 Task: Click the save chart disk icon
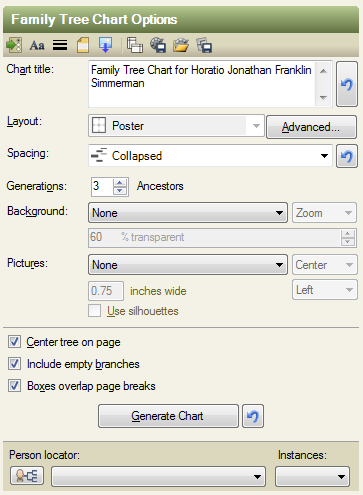(x=204, y=45)
